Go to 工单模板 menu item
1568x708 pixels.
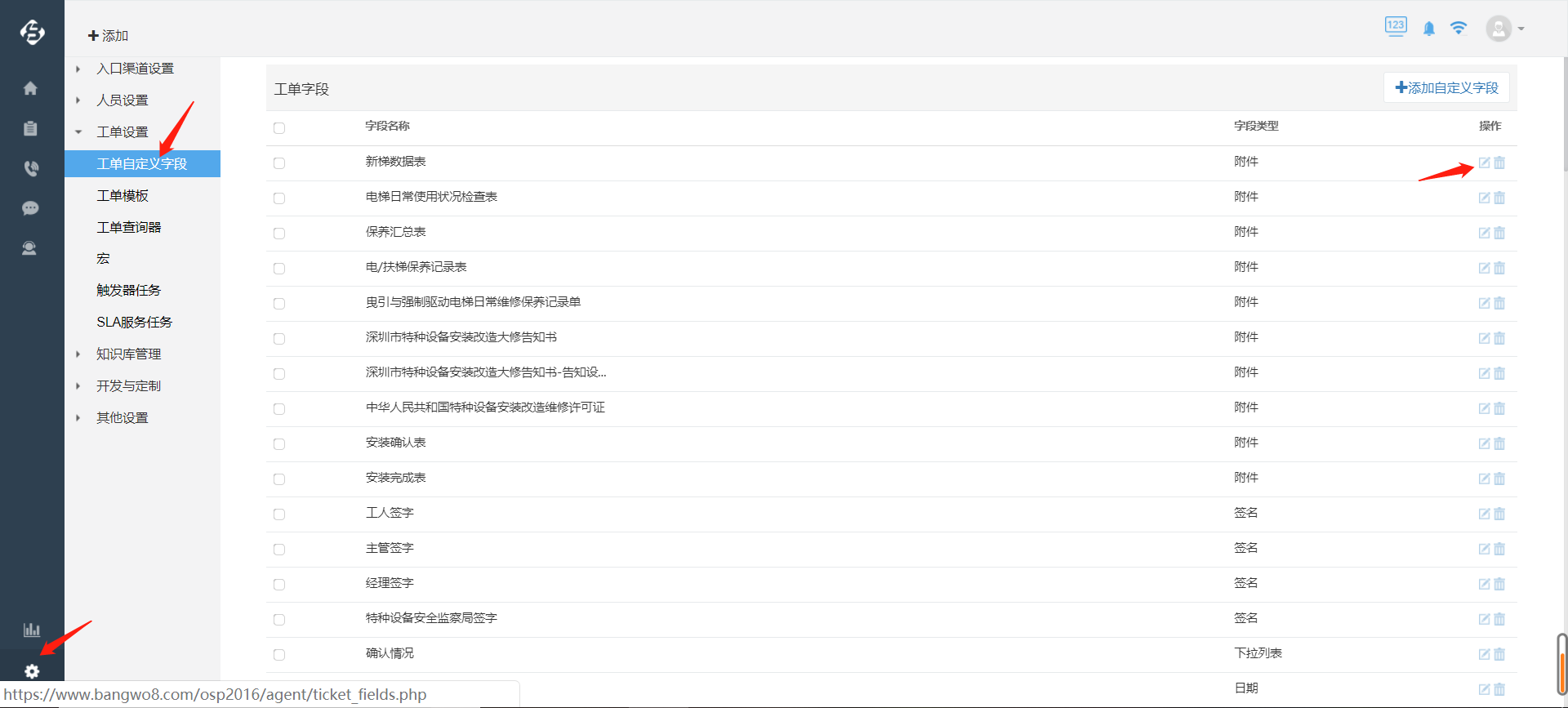(x=122, y=196)
